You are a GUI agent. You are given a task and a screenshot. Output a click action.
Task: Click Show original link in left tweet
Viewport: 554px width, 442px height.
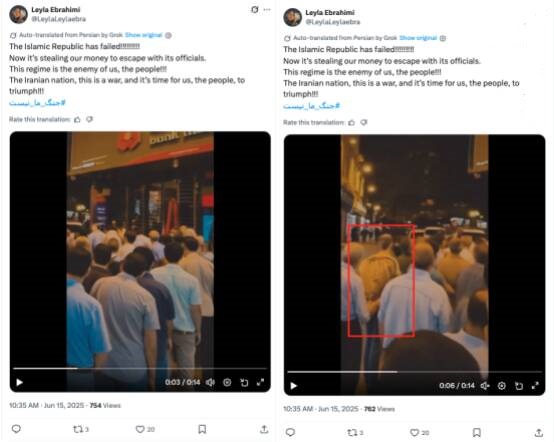click(143, 35)
